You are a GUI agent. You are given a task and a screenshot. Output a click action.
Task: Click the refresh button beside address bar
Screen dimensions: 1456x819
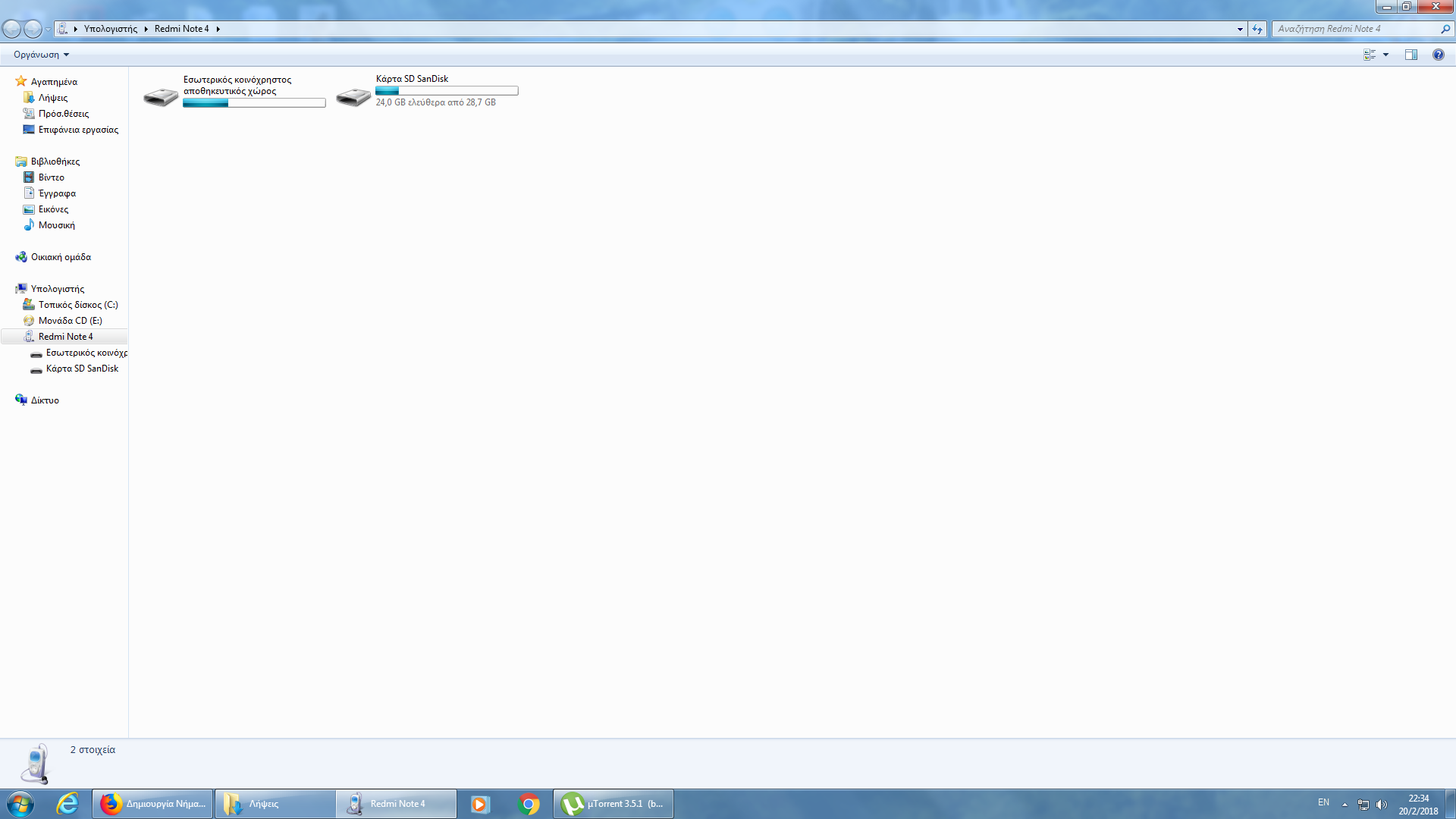coord(1257,29)
